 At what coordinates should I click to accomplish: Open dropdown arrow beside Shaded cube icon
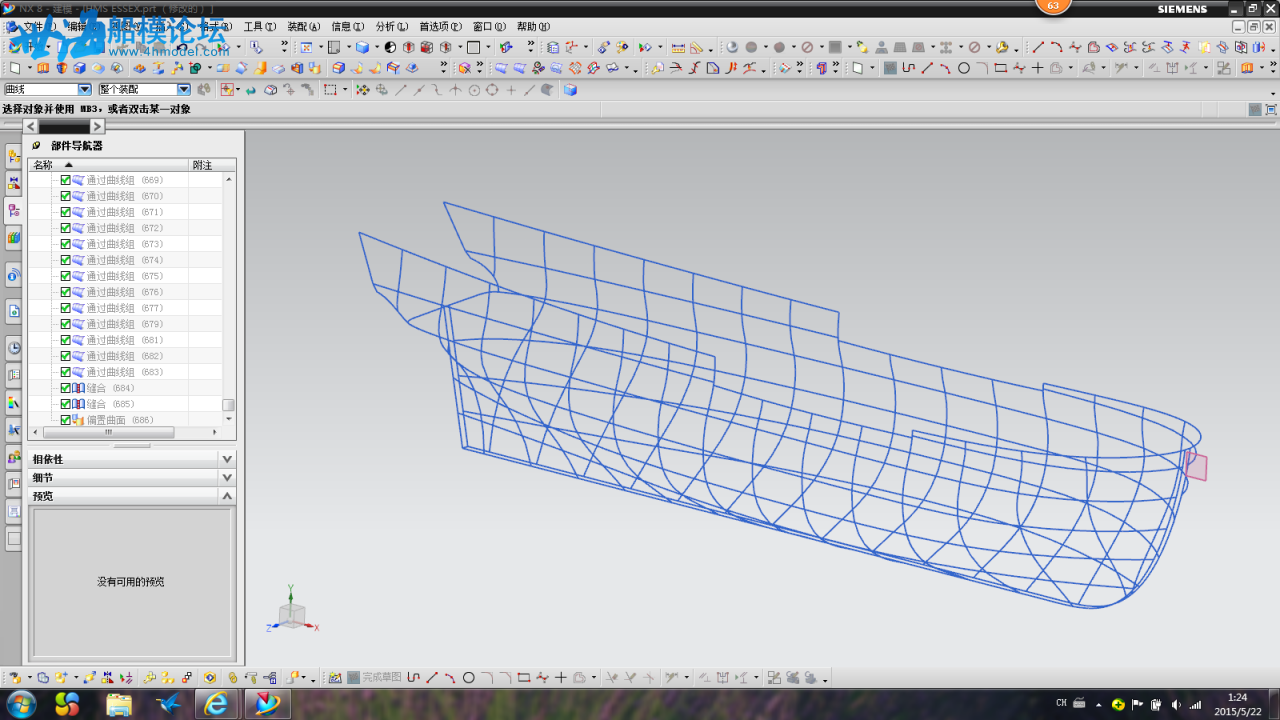(x=376, y=47)
